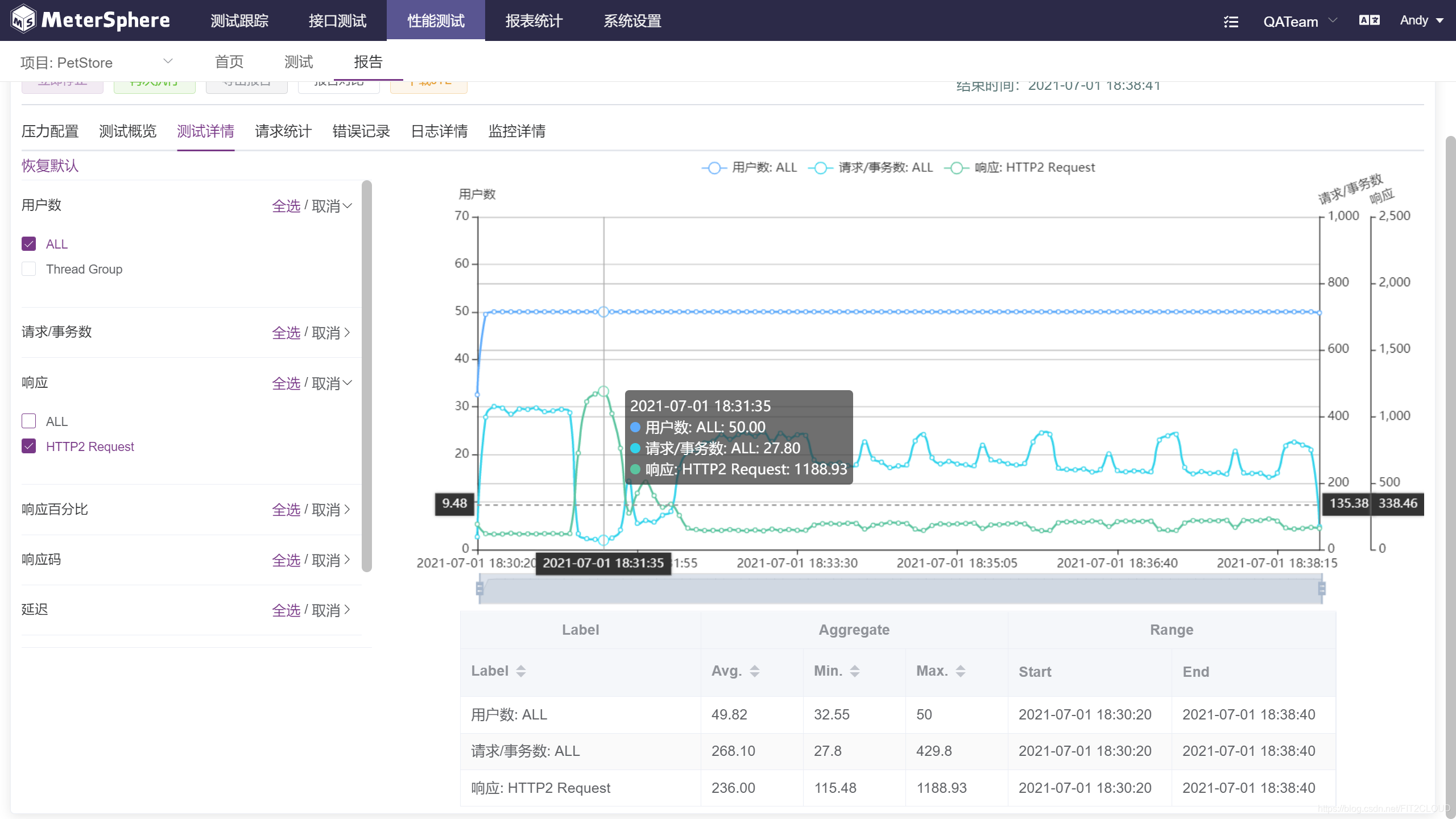Uncheck the HTTP2 Request checkbox

tap(29, 446)
